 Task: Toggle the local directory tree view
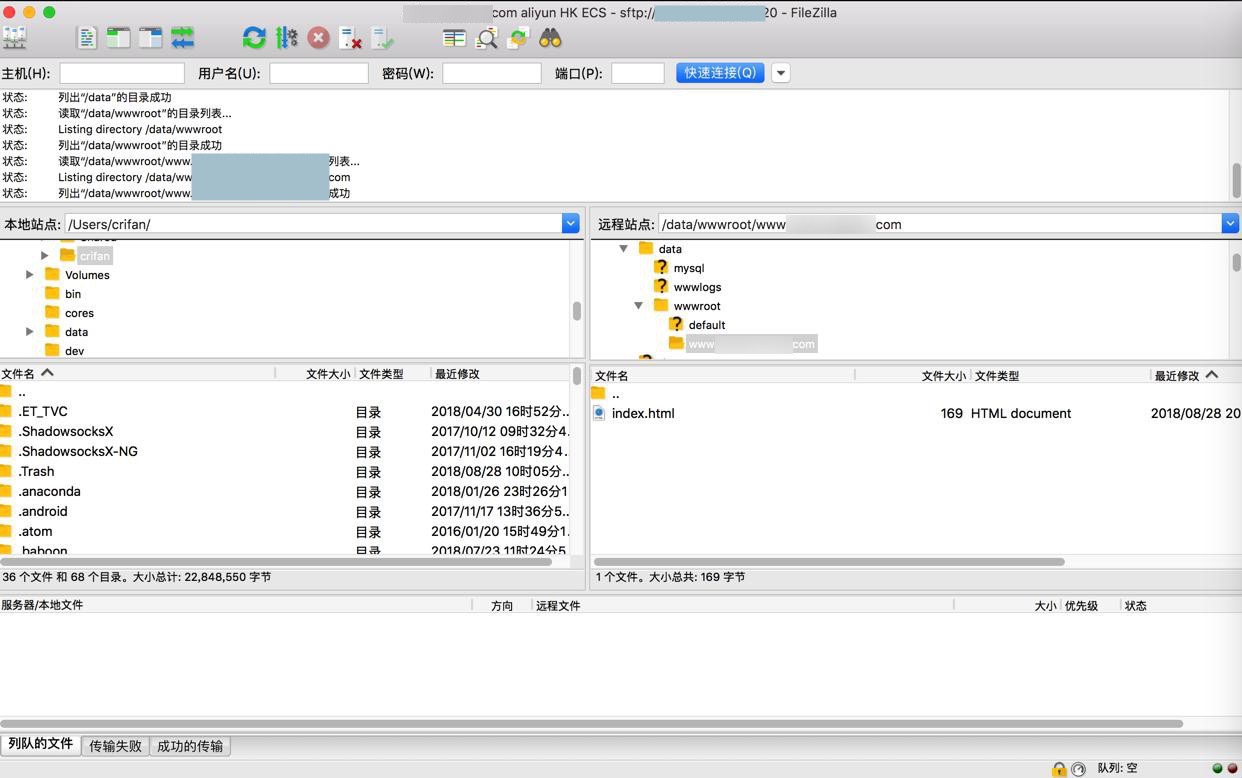tap(118, 38)
